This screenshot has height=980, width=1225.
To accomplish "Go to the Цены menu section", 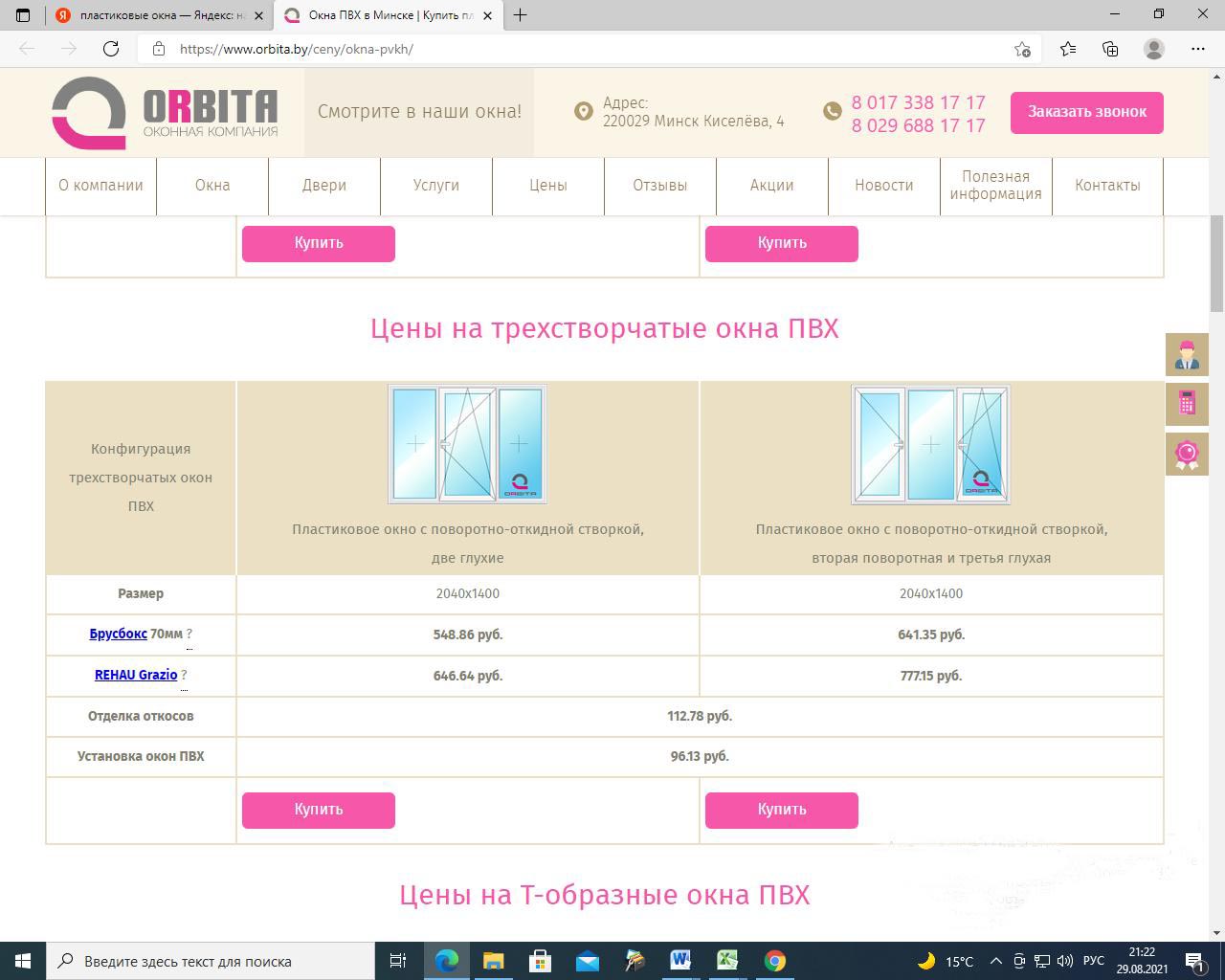I will [x=548, y=186].
